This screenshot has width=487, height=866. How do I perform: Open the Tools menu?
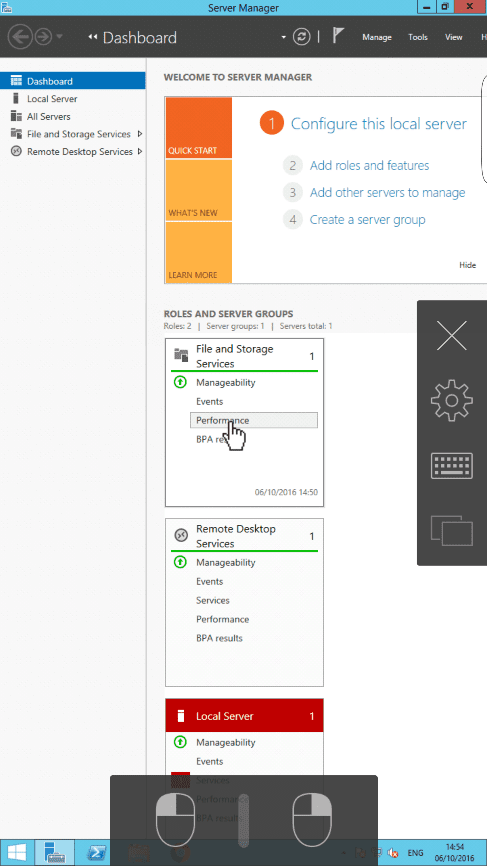(418, 37)
